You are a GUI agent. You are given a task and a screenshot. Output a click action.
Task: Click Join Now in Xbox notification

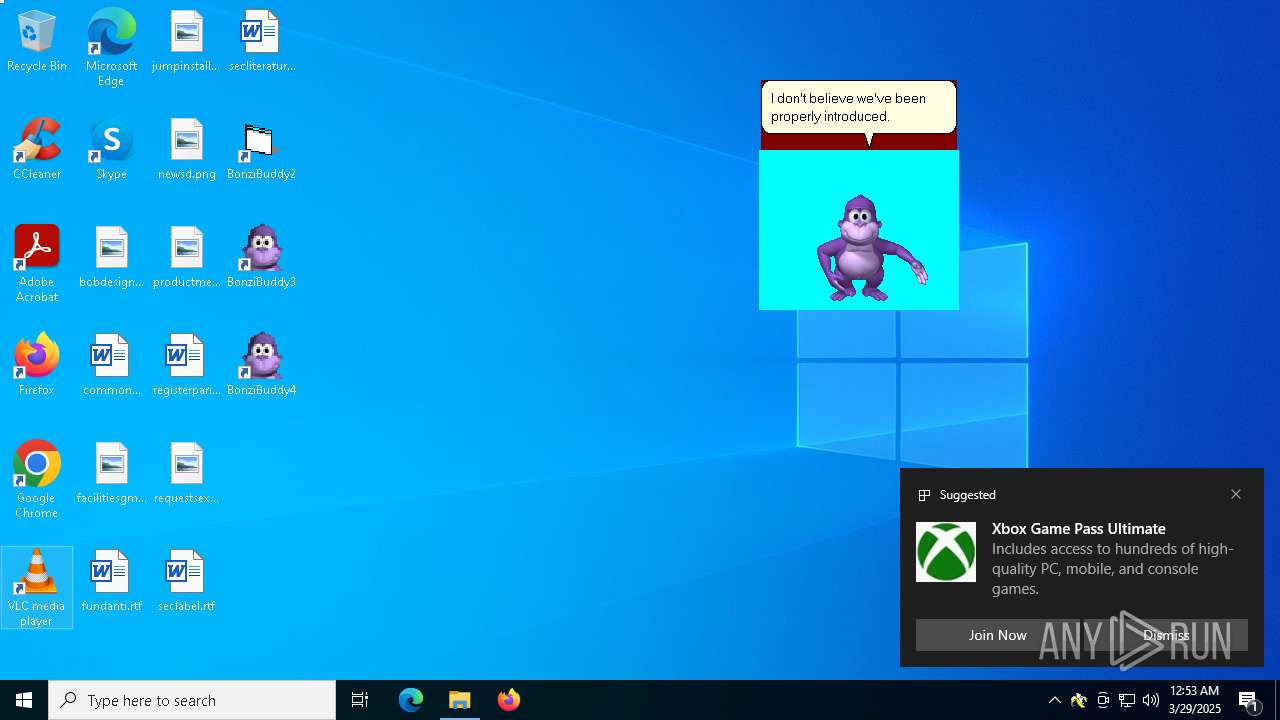tap(997, 635)
